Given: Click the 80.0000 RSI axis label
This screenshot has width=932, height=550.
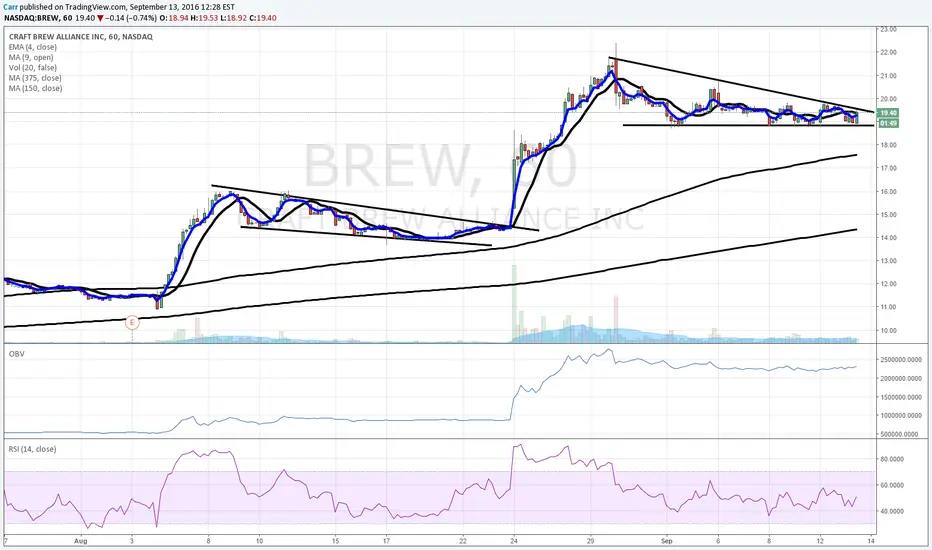Looking at the screenshot, I should (892, 459).
